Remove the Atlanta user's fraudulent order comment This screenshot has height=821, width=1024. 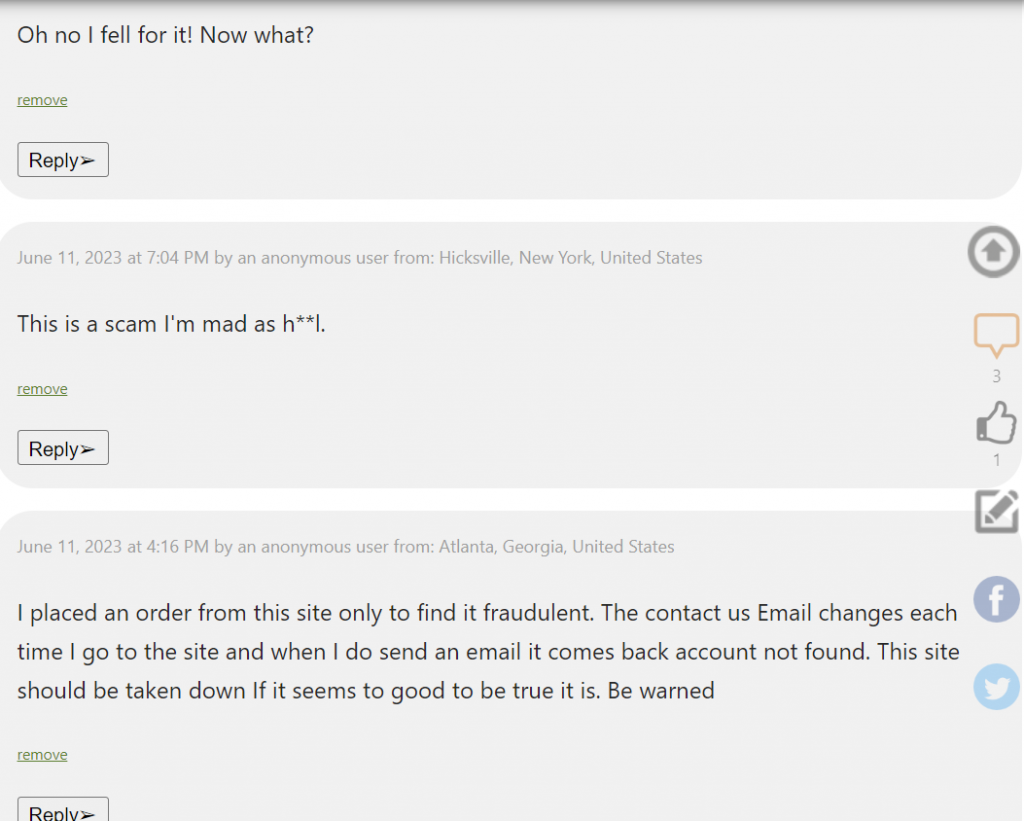42,755
